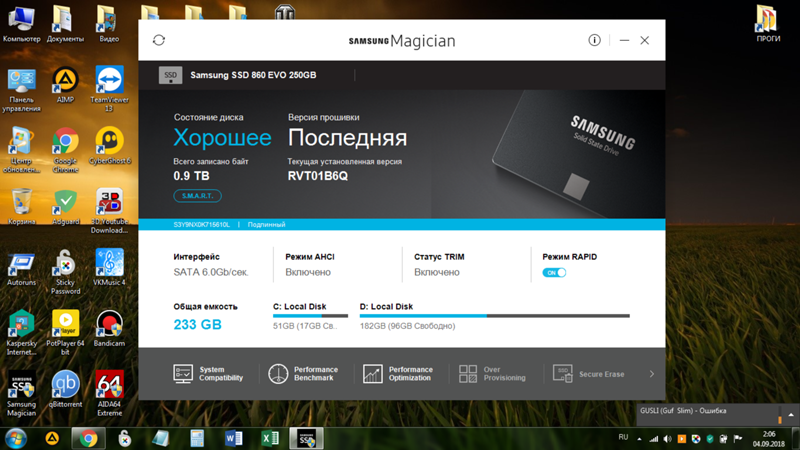
Task: Click the C: Local Disk usage bar
Action: coord(310,316)
